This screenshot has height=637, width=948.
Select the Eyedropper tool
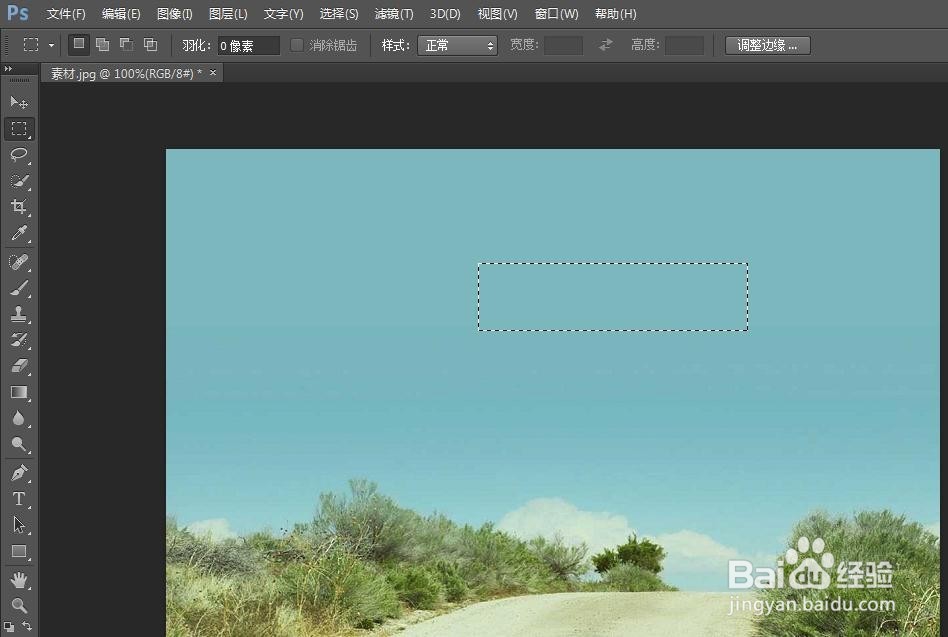point(19,233)
